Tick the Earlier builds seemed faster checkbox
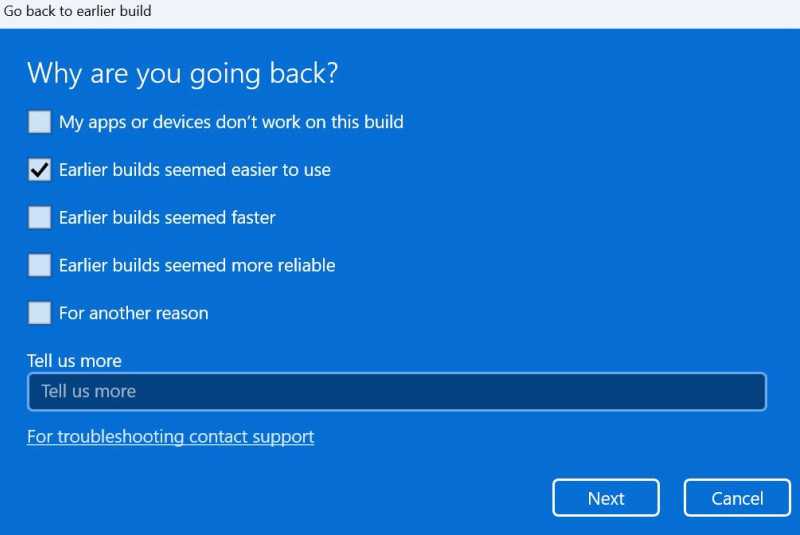This screenshot has height=535, width=800. 39,218
